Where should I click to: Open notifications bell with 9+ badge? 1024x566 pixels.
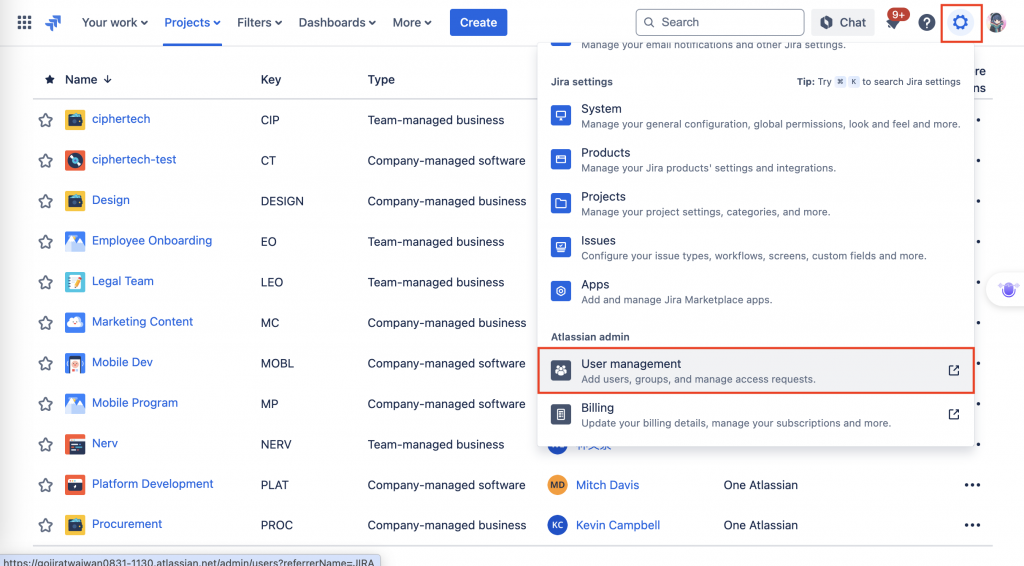(893, 23)
